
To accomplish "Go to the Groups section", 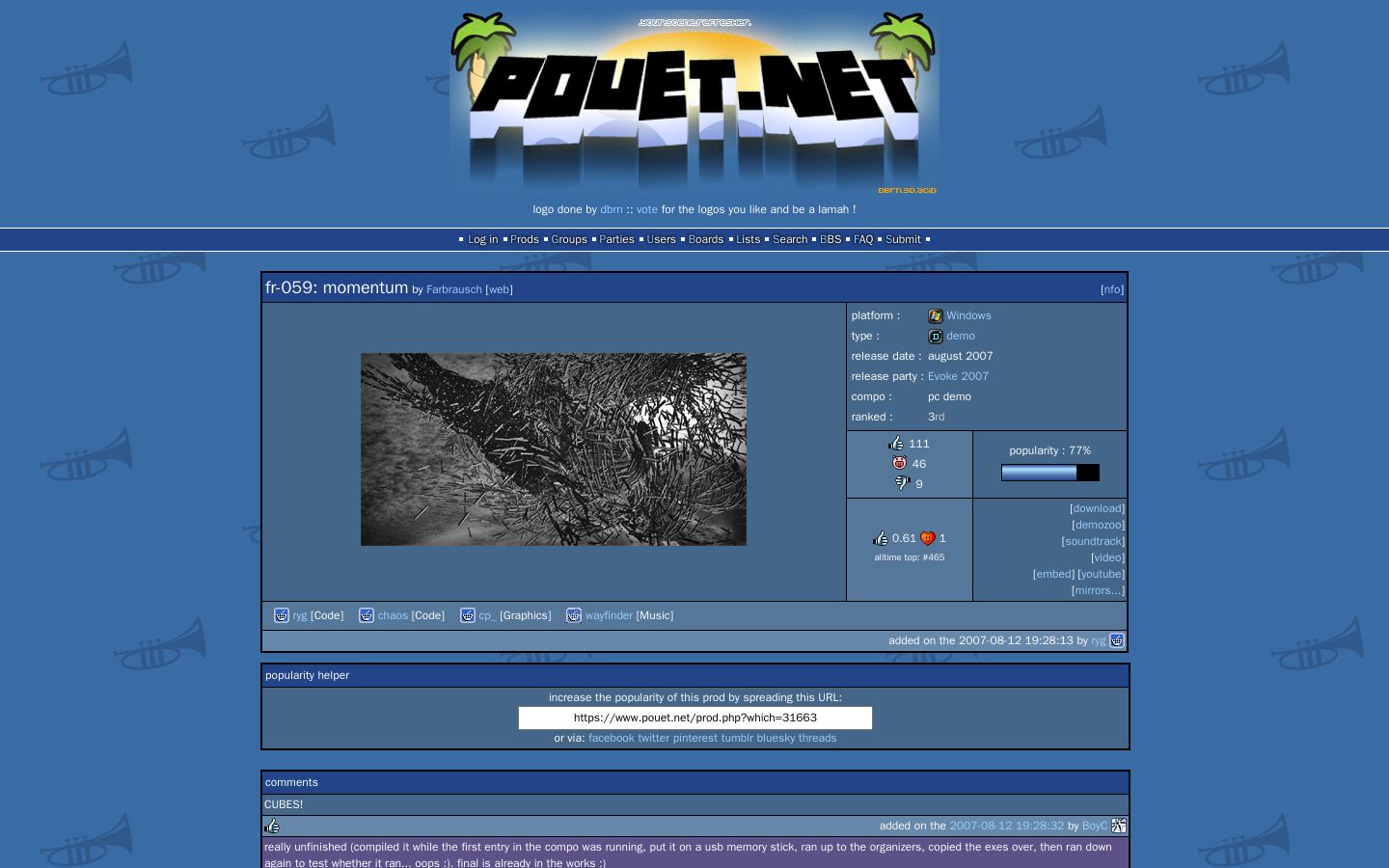I will click(569, 239).
